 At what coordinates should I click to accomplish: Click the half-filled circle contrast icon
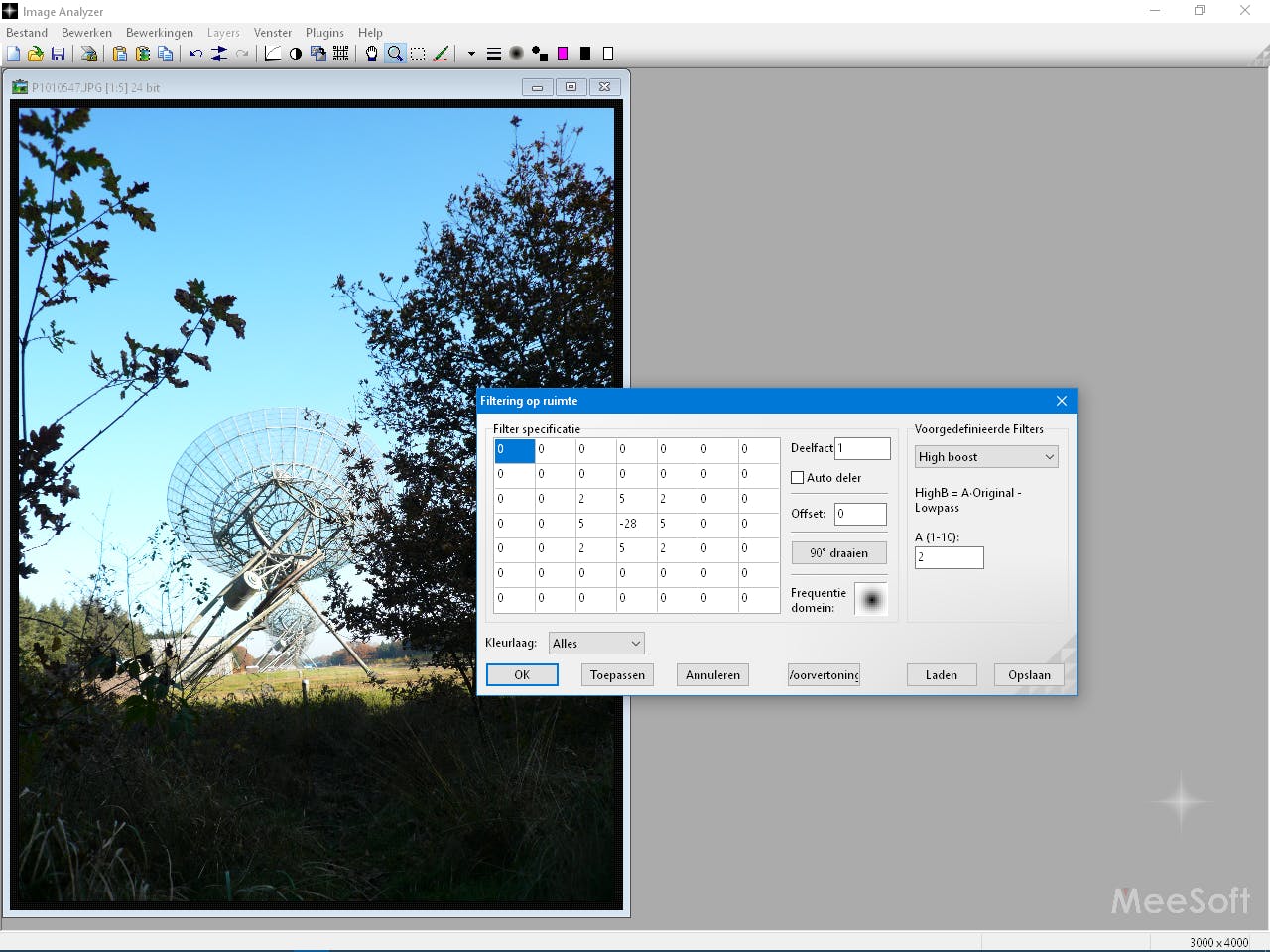(x=296, y=54)
